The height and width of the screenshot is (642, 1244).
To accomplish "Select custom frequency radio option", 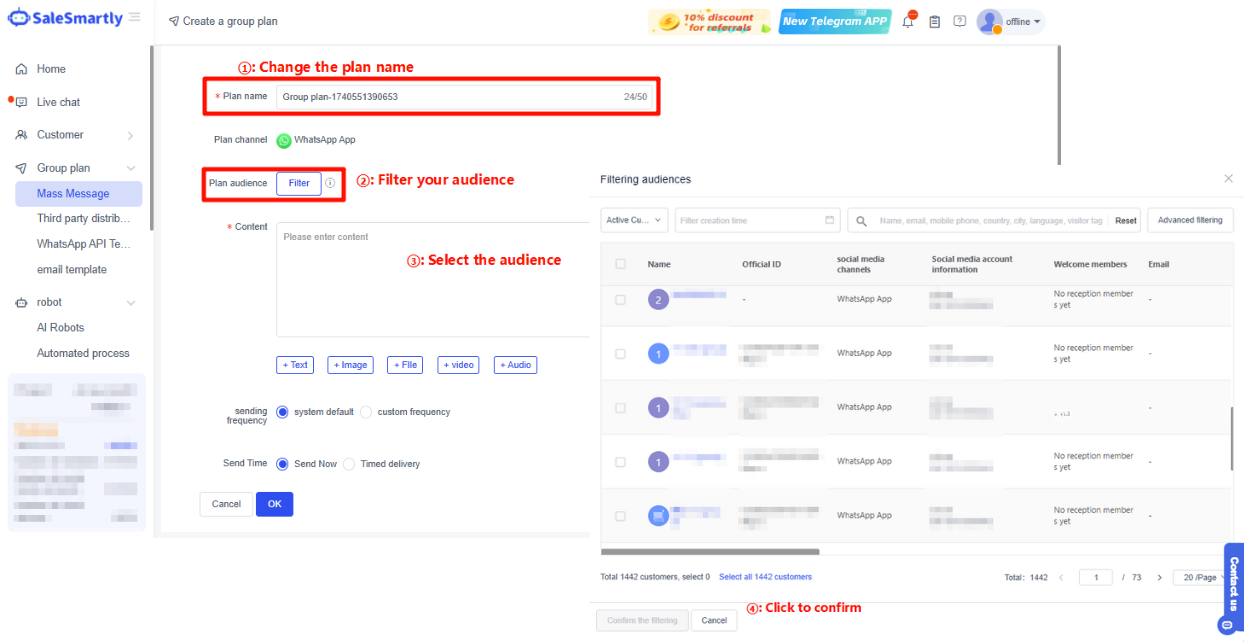I will [366, 412].
